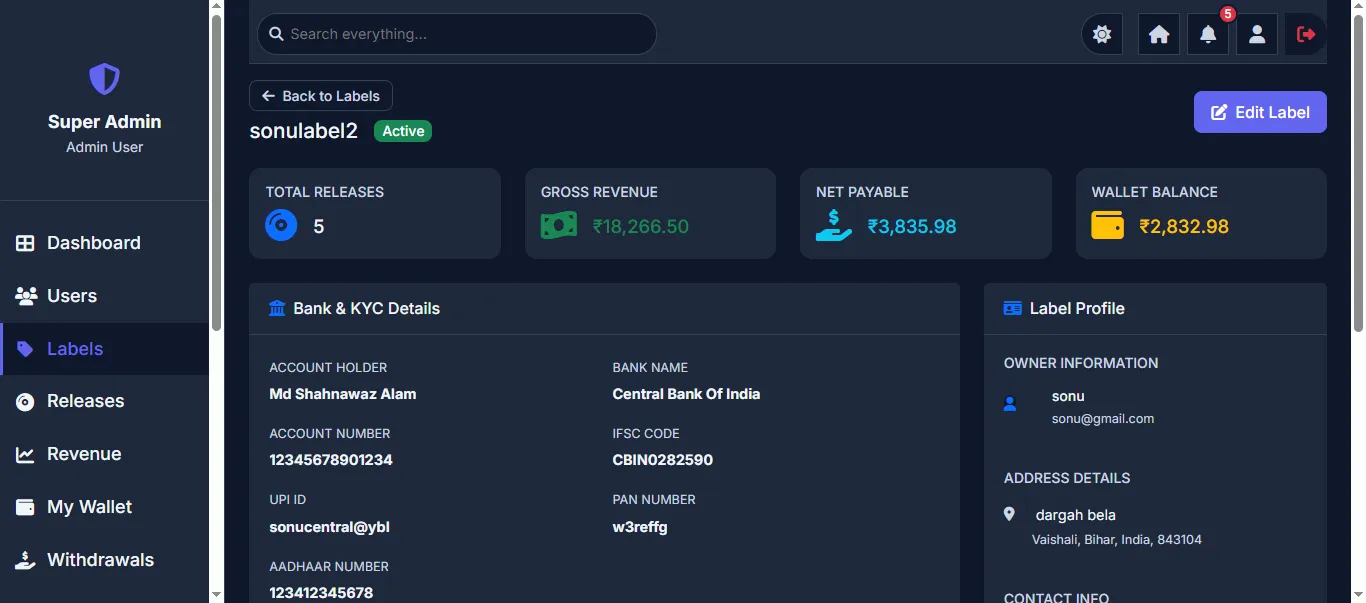Click the Back to Labels button
The width and height of the screenshot is (1366, 603).
point(321,96)
